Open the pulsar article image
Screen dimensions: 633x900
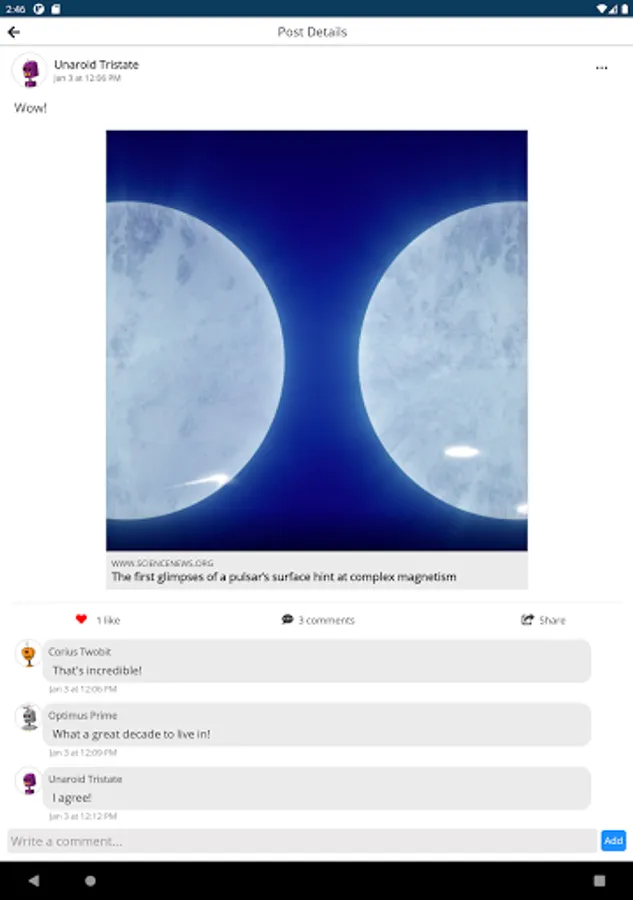[x=317, y=340]
